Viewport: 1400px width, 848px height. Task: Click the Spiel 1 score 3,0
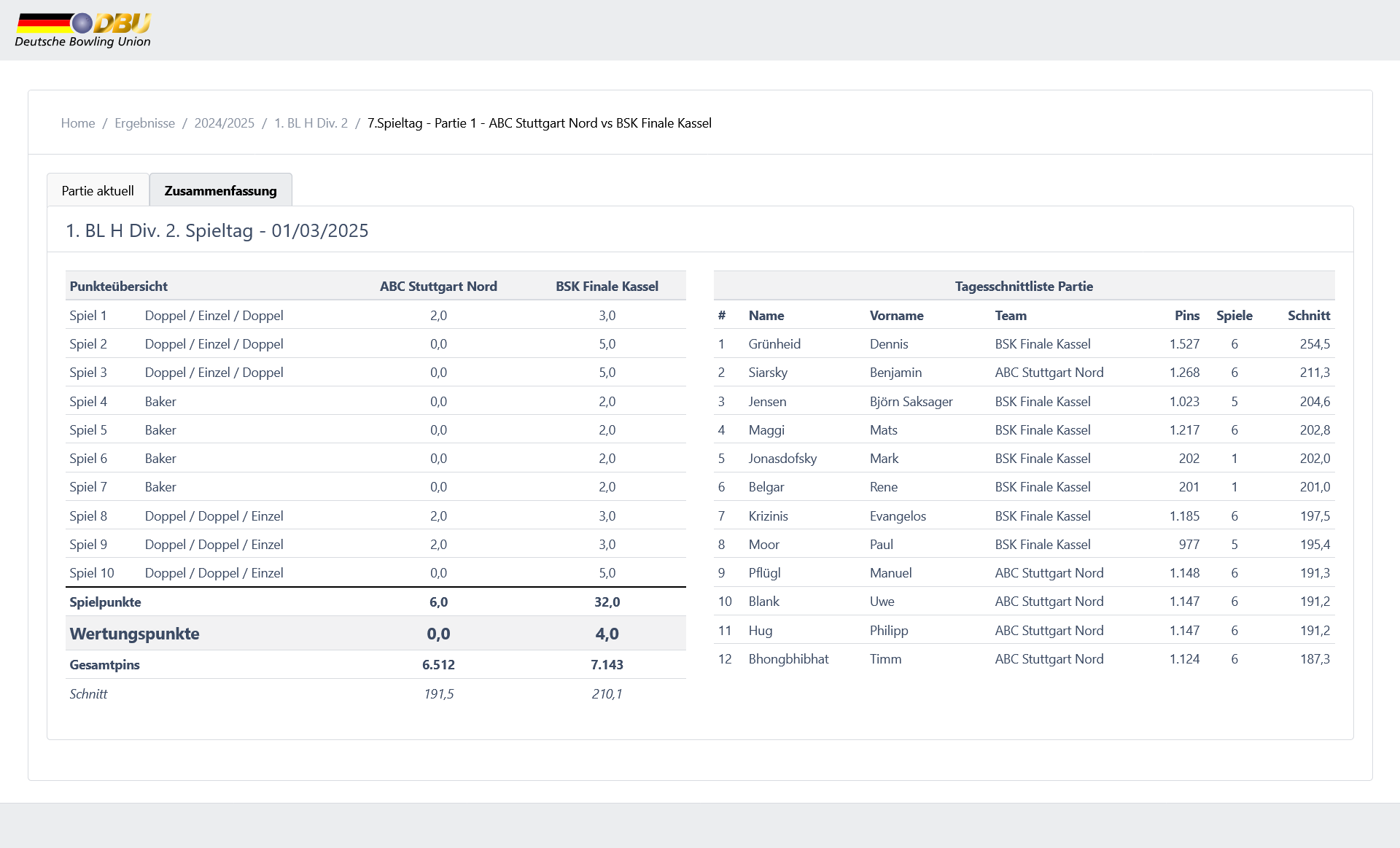607,316
